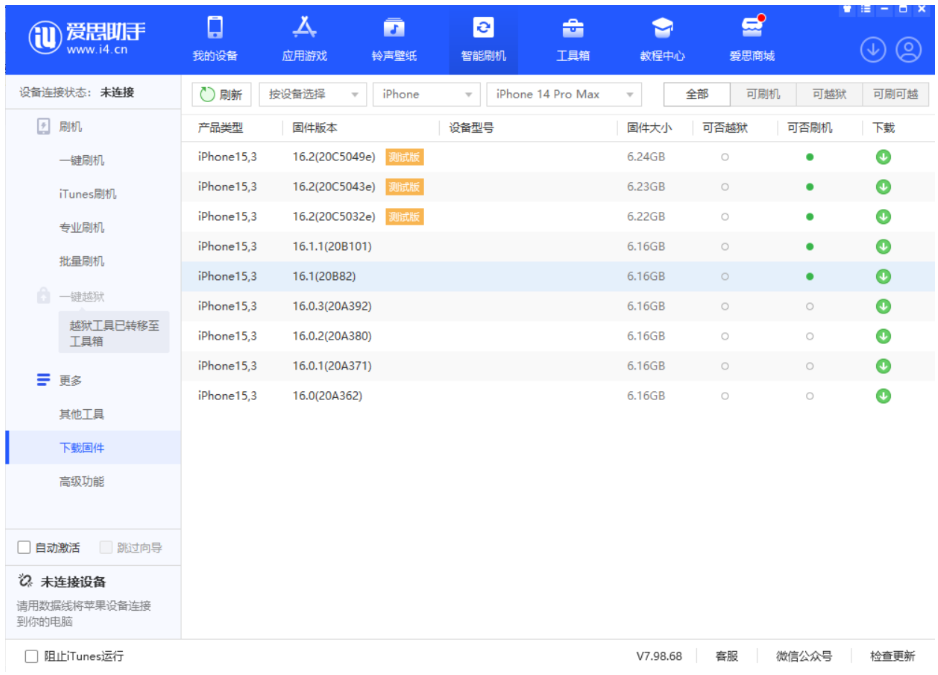Click 检查更新 in status bar

(892, 657)
